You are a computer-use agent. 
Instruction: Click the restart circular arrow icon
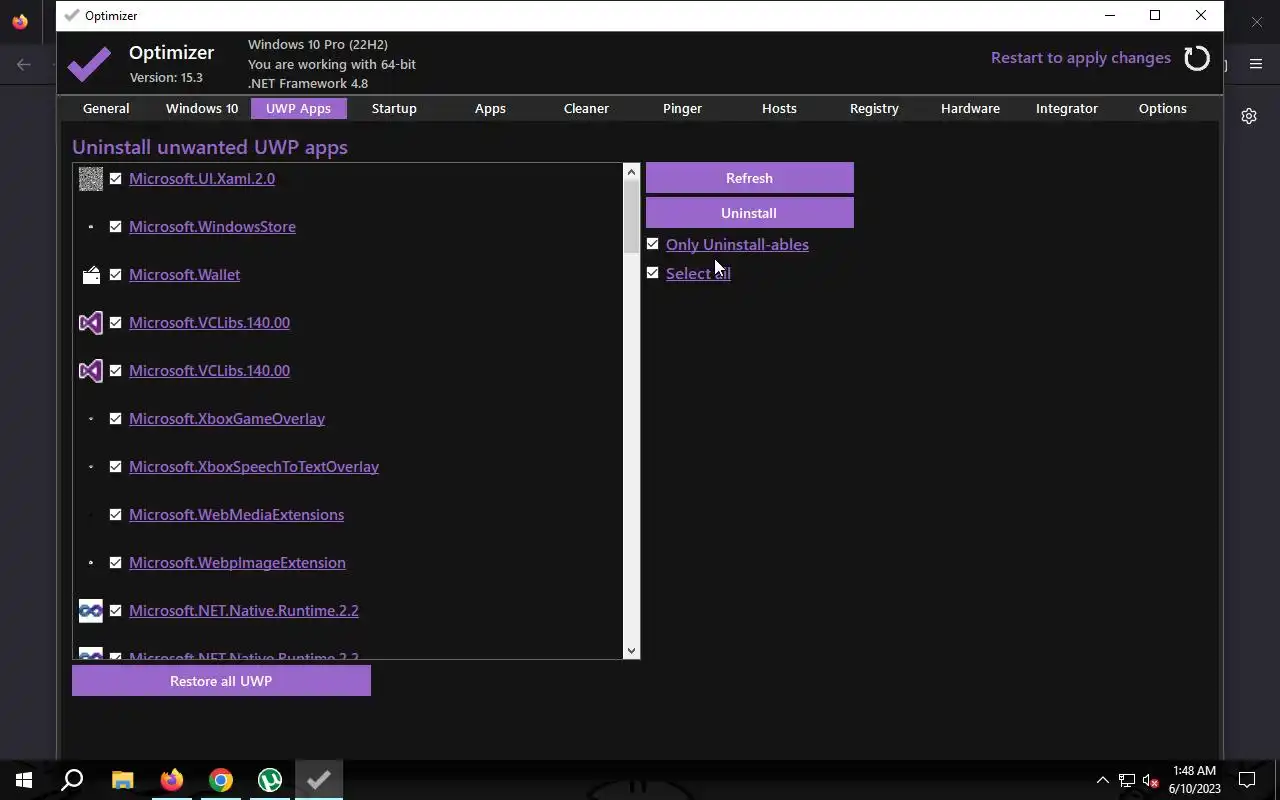1197,58
